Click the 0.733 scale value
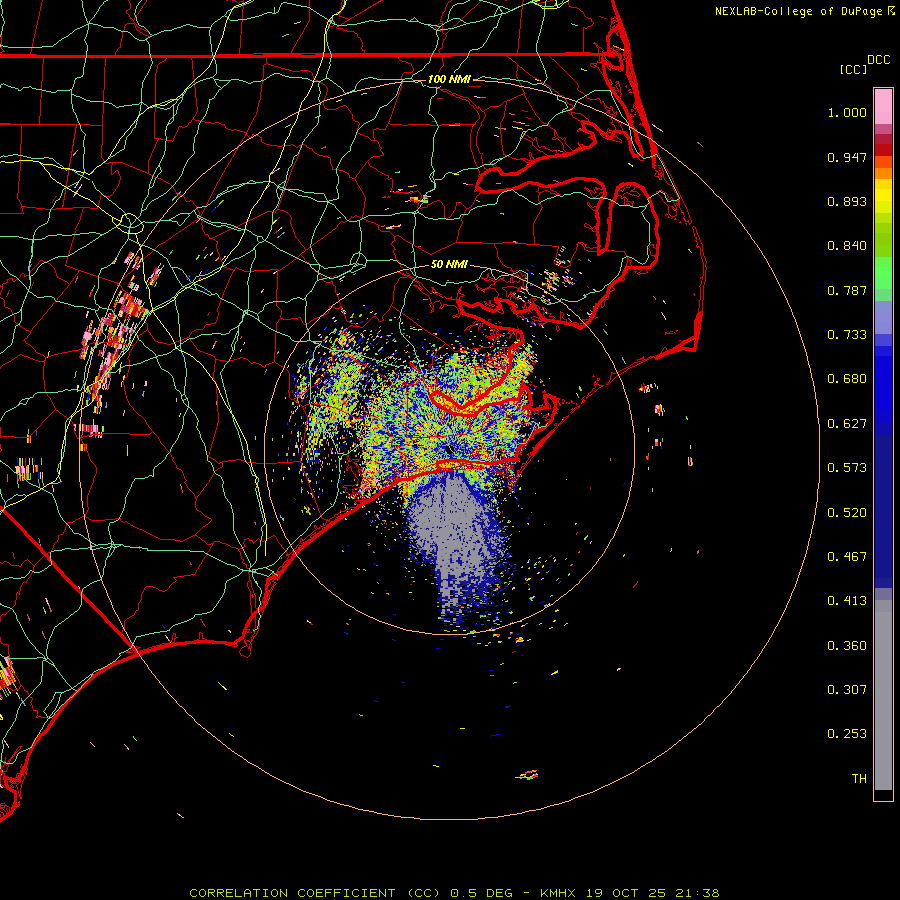The height and width of the screenshot is (900, 900). point(847,335)
